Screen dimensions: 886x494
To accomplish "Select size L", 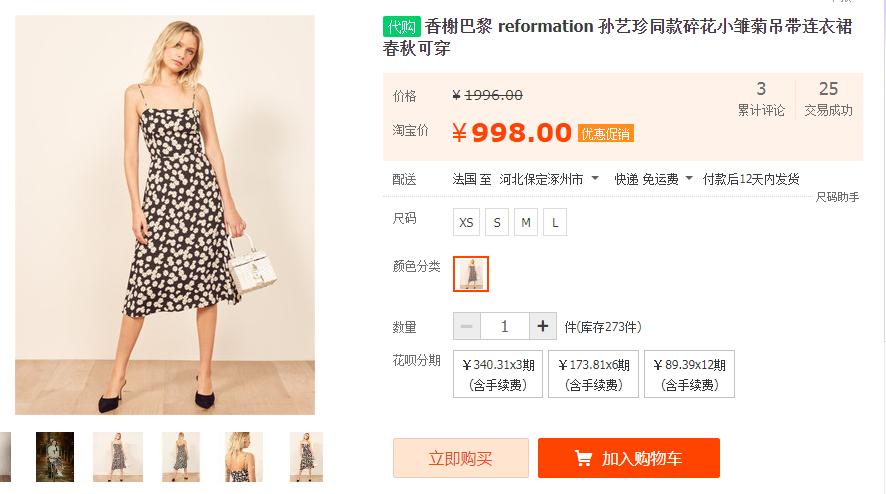I will pyautogui.click(x=555, y=222).
